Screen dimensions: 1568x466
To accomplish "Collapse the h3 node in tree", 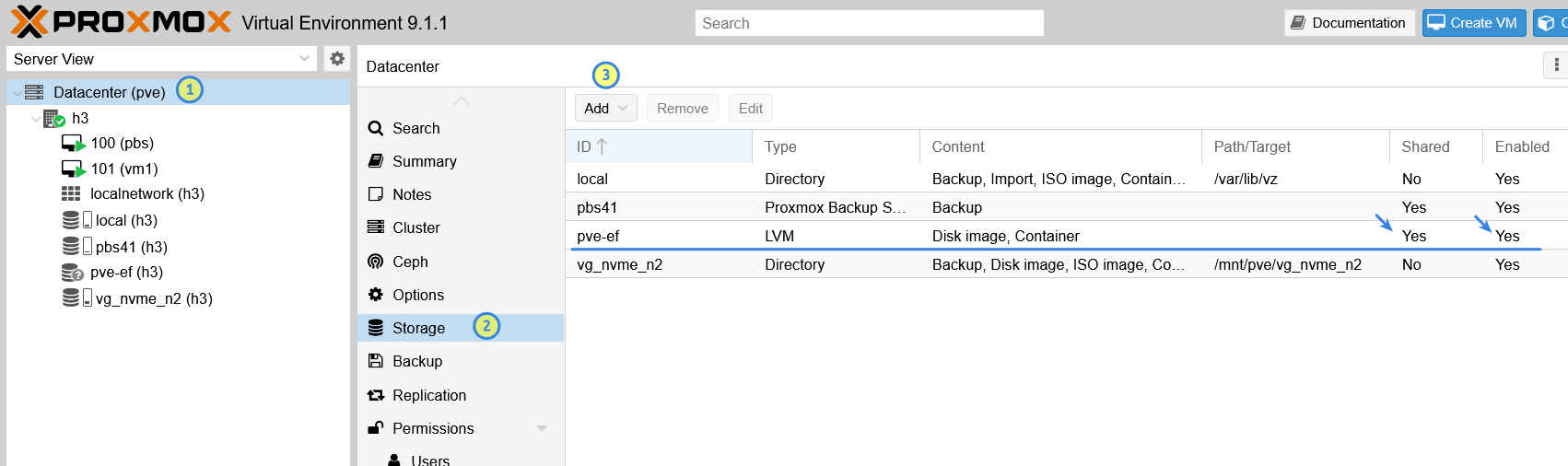I will tap(35, 119).
